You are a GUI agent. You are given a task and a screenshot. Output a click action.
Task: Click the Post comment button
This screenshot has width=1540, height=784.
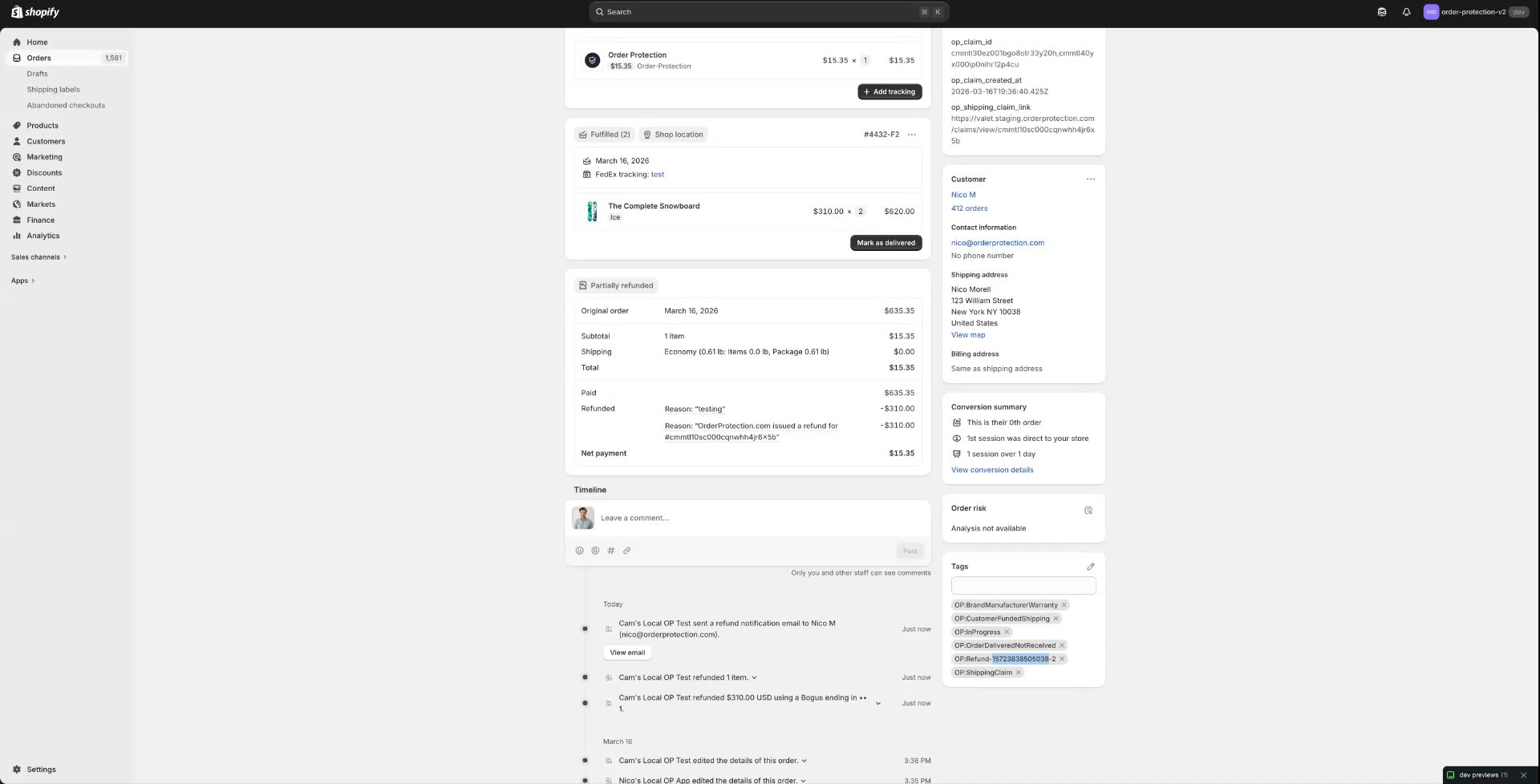(x=910, y=551)
